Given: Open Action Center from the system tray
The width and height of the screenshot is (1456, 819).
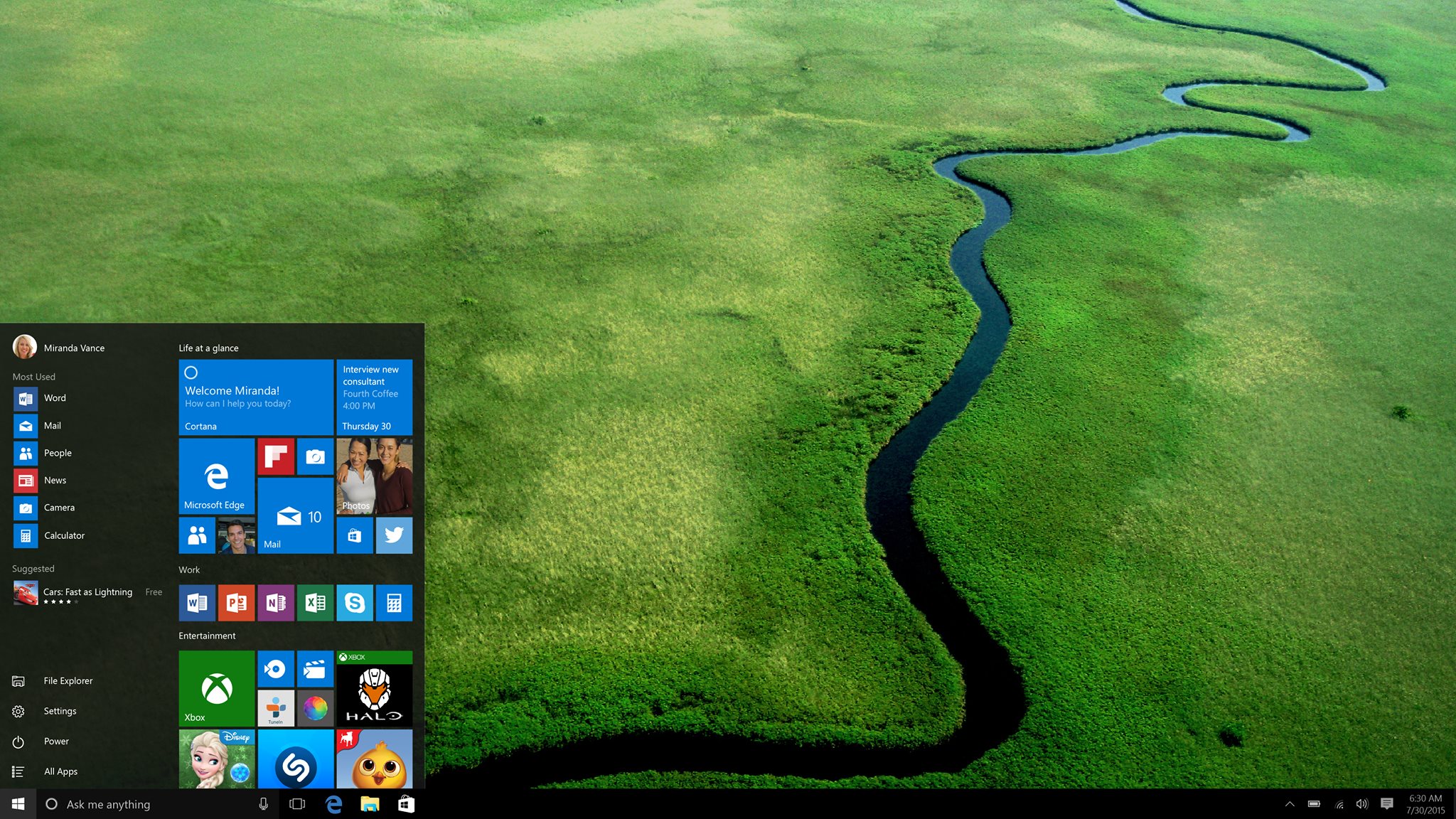Looking at the screenshot, I should coord(1386,804).
